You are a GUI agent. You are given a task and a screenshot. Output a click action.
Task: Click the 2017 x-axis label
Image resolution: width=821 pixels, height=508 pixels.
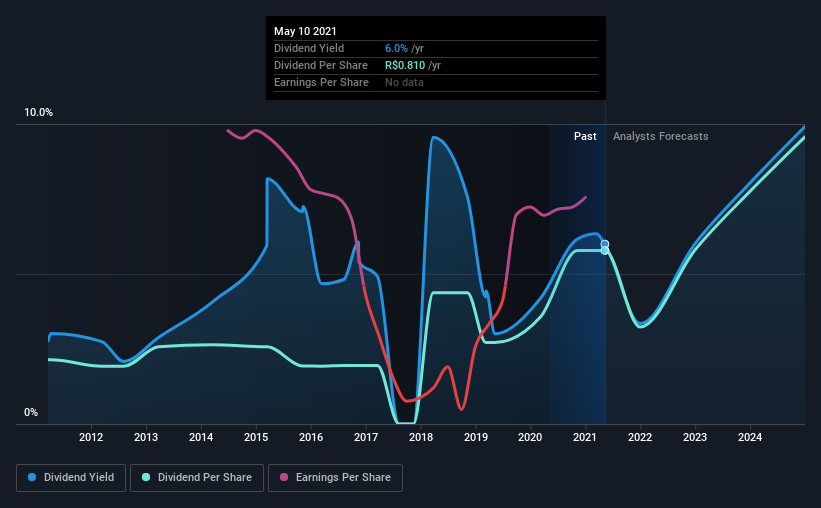coord(366,437)
